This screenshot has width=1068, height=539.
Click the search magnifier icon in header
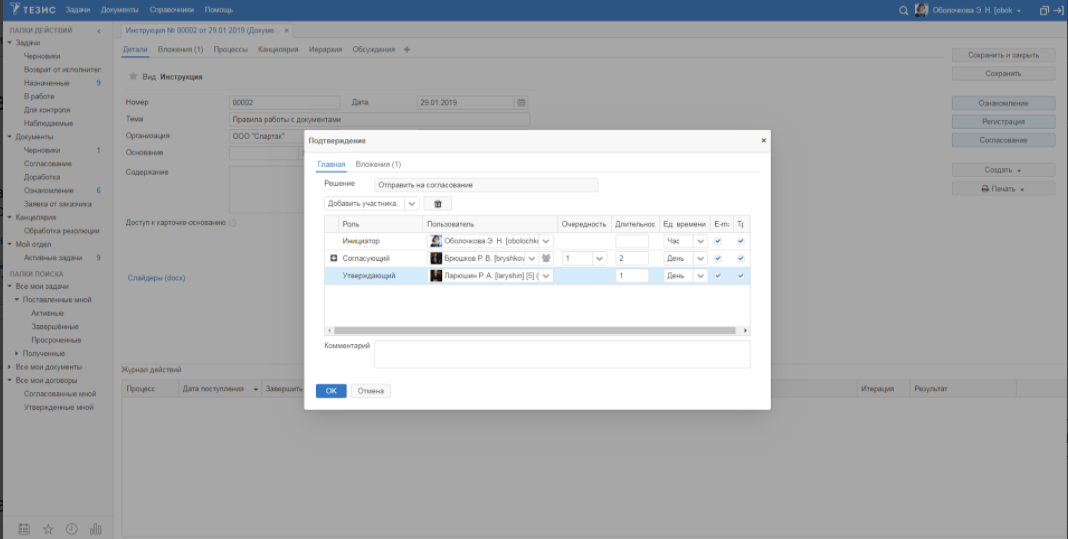[904, 10]
